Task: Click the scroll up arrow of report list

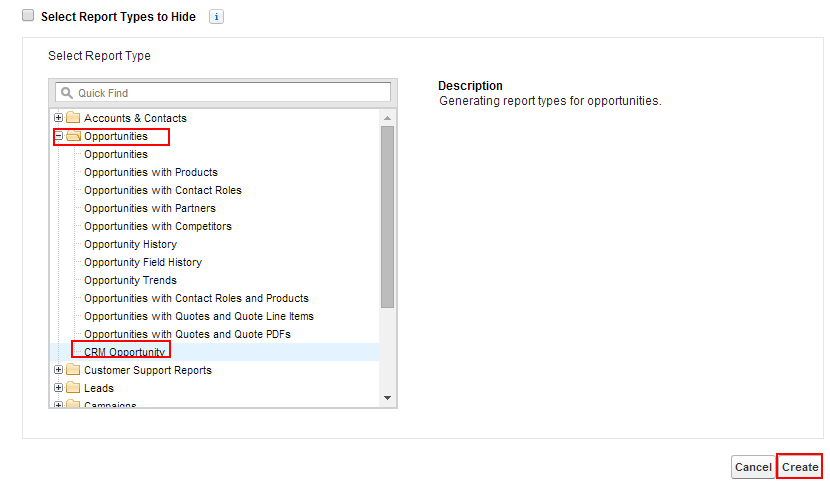Action: click(x=387, y=118)
